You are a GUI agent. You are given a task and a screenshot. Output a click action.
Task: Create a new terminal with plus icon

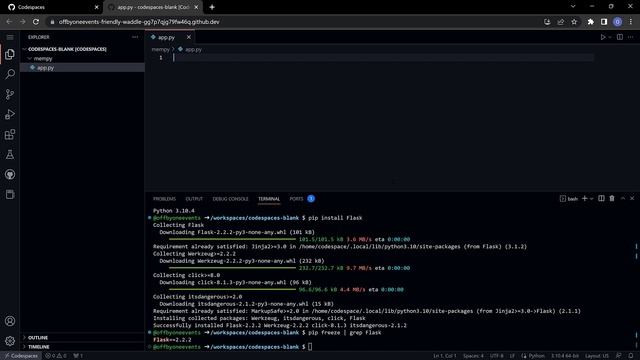pos(584,198)
